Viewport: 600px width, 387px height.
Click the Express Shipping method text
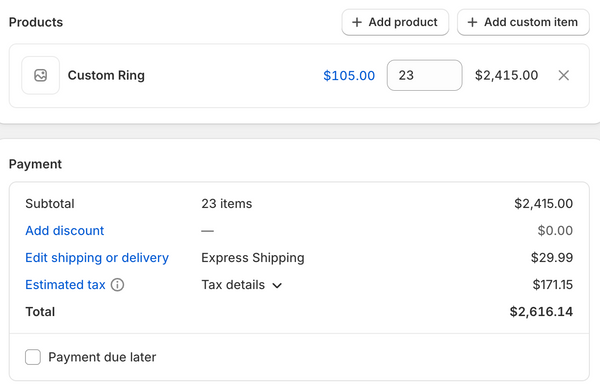[253, 258]
